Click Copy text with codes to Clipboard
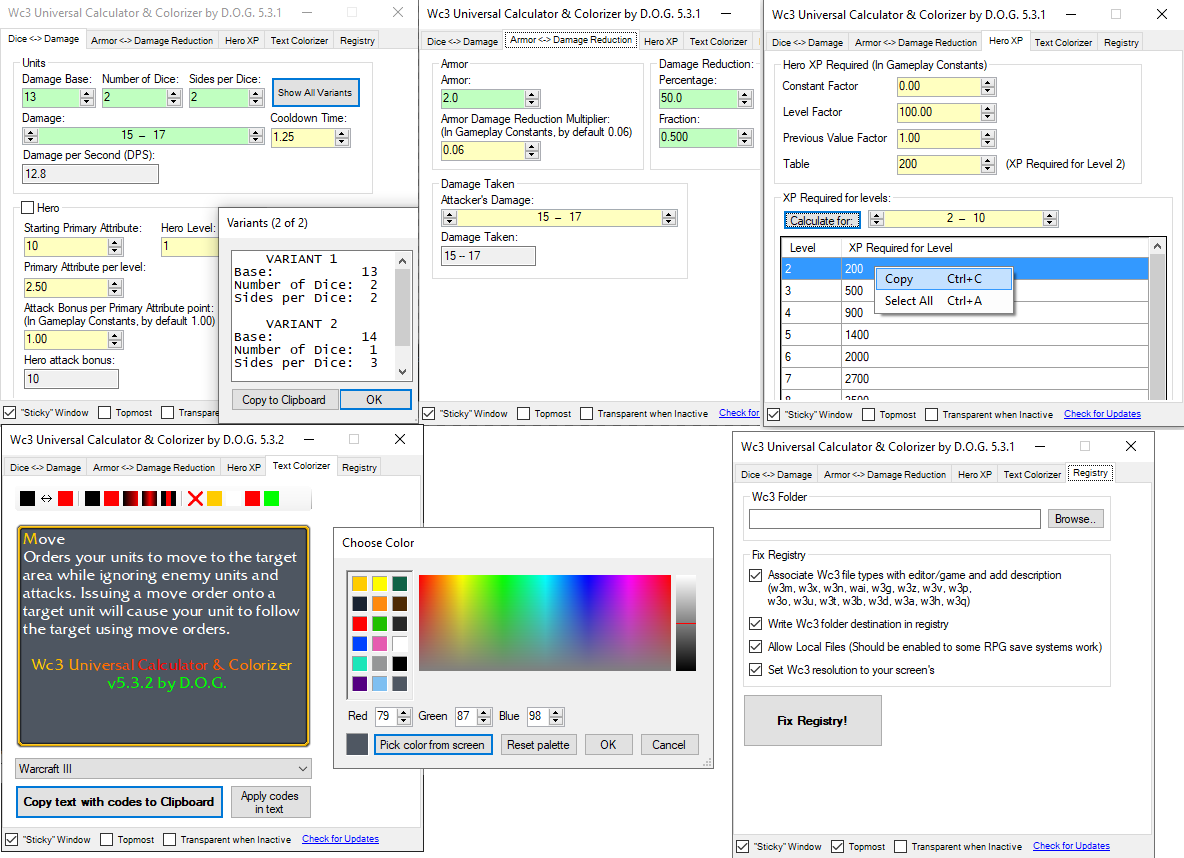Screen dimensions: 1184x858 (119, 802)
